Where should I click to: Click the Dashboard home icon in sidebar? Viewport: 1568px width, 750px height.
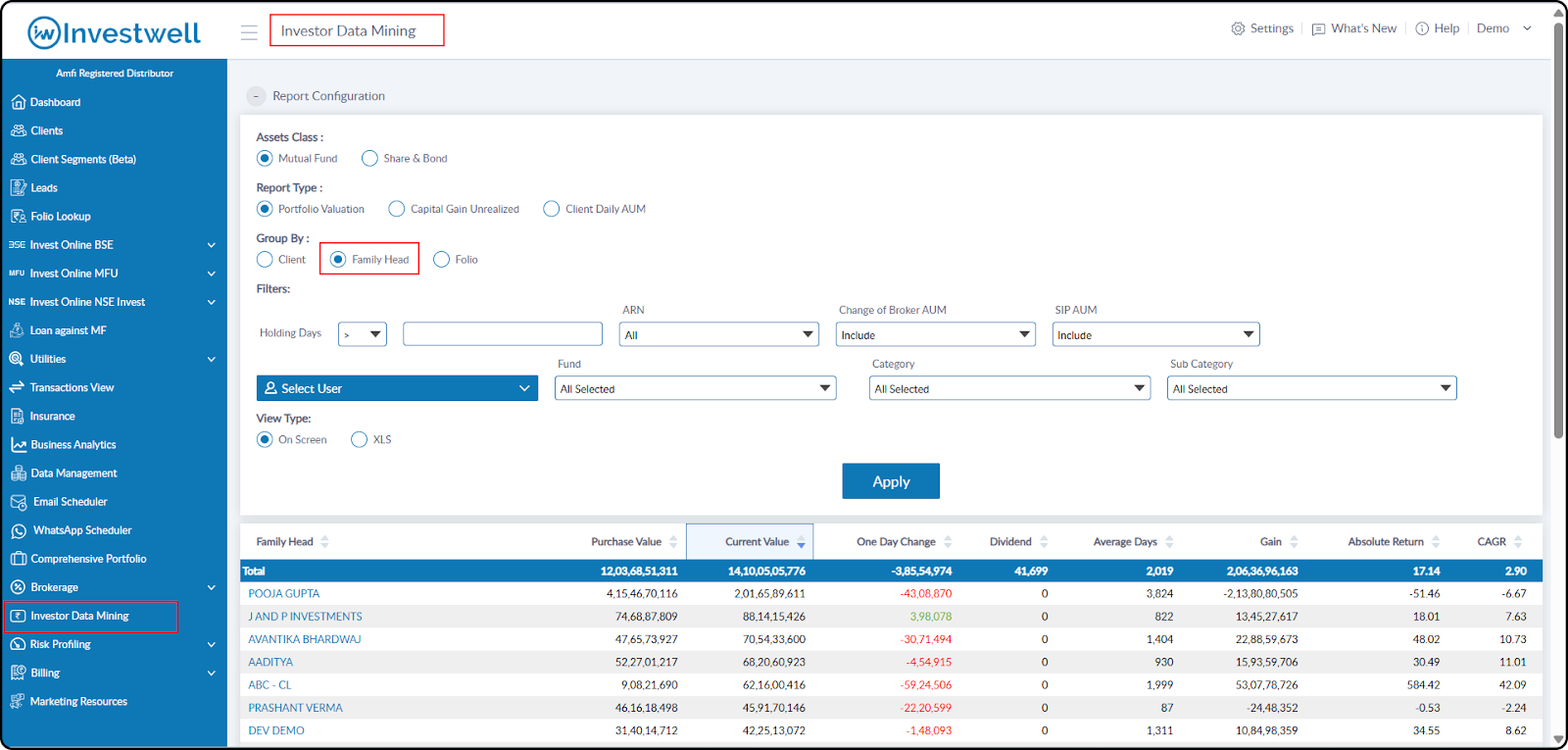click(x=18, y=102)
